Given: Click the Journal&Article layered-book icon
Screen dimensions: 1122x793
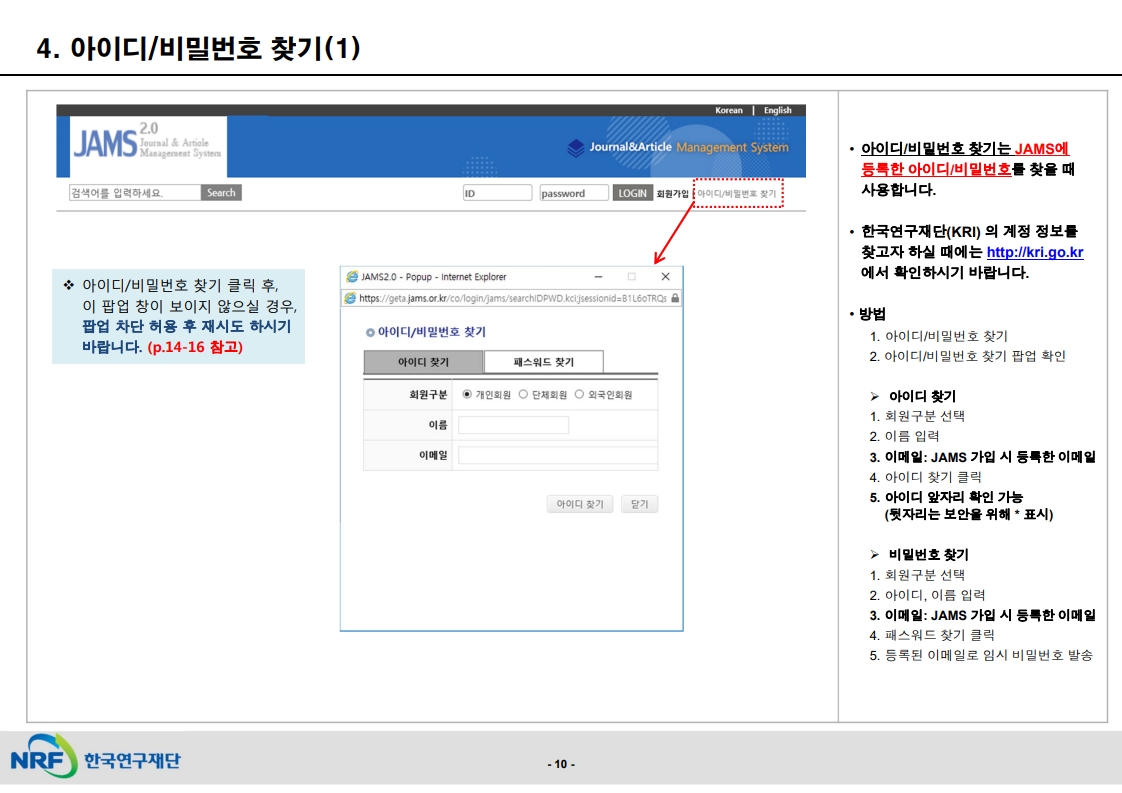Looking at the screenshot, I should [x=576, y=147].
